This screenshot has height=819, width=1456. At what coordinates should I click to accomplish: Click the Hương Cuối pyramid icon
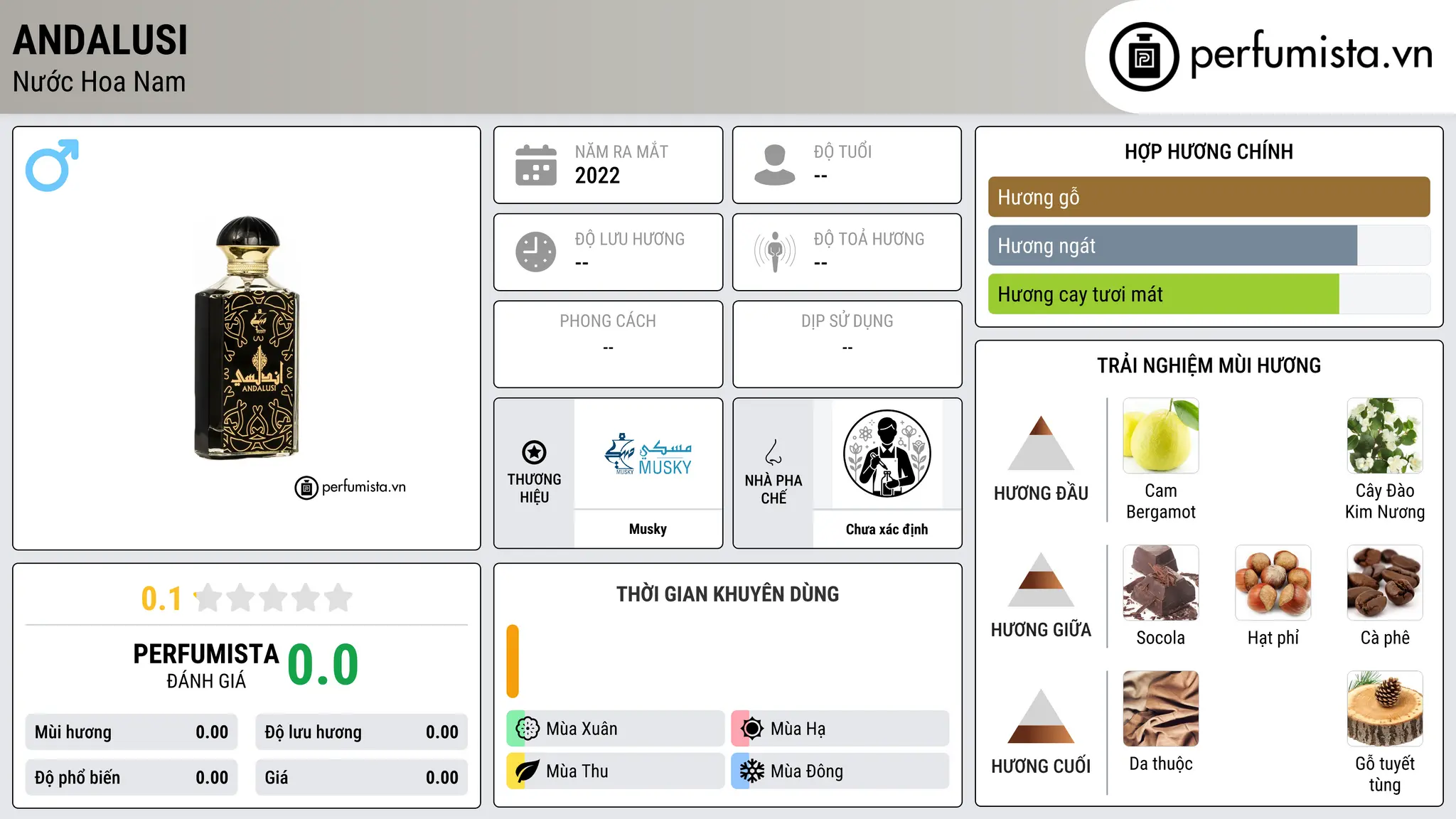pos(1041,716)
